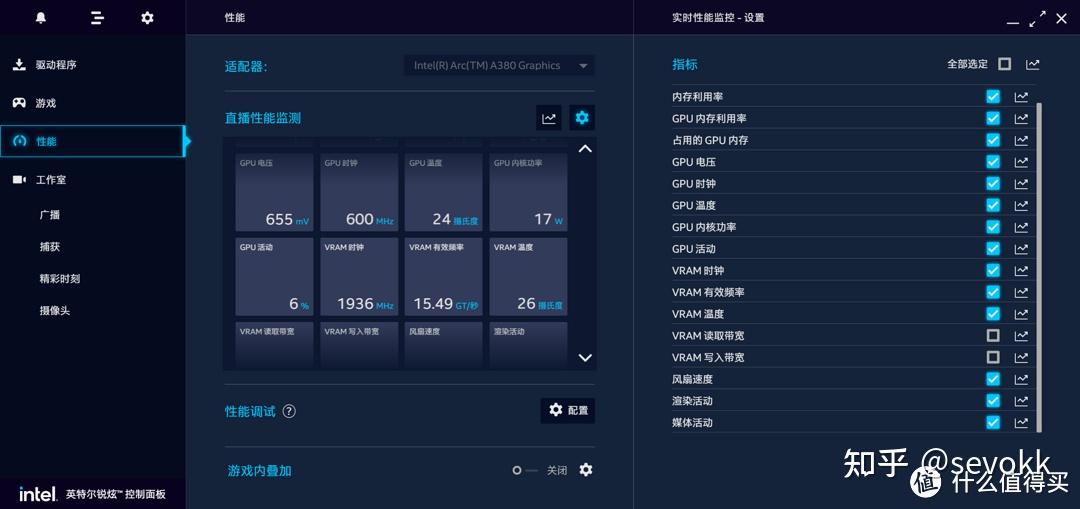This screenshot has width=1080, height=509.
Task: Uncheck 占用的 GPU 内存 checkbox
Action: tap(993, 140)
